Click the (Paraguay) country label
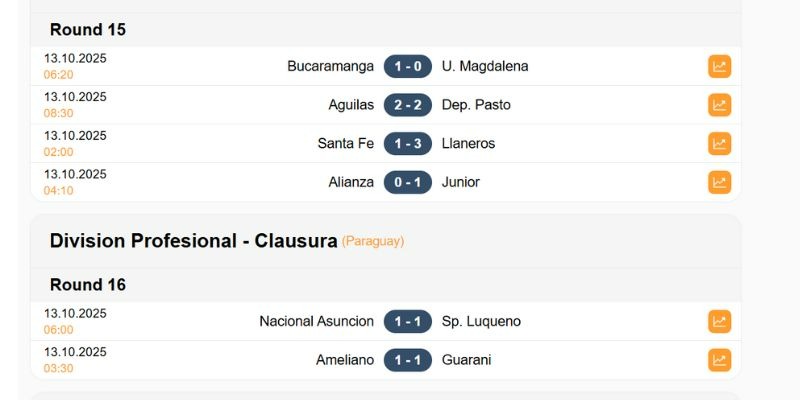 [373, 242]
